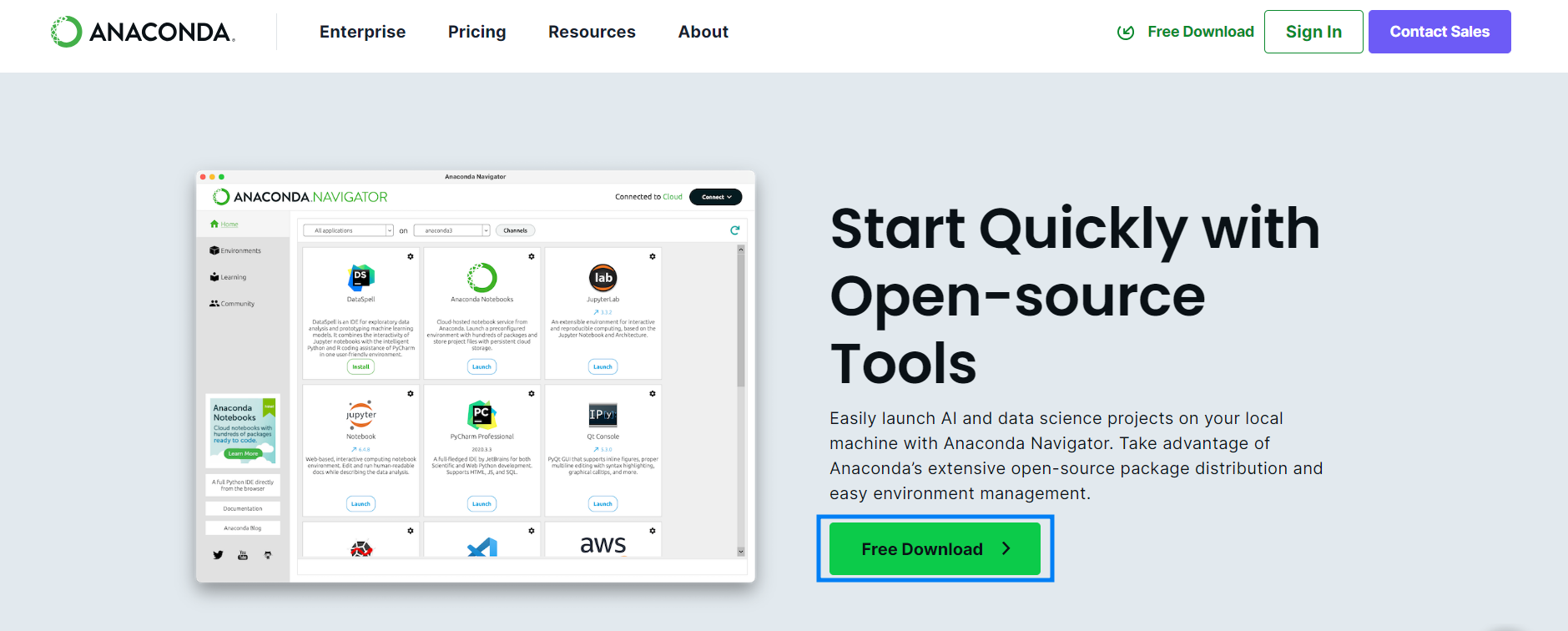
Task: Click the aws tile logo in Navigator
Action: (602, 545)
